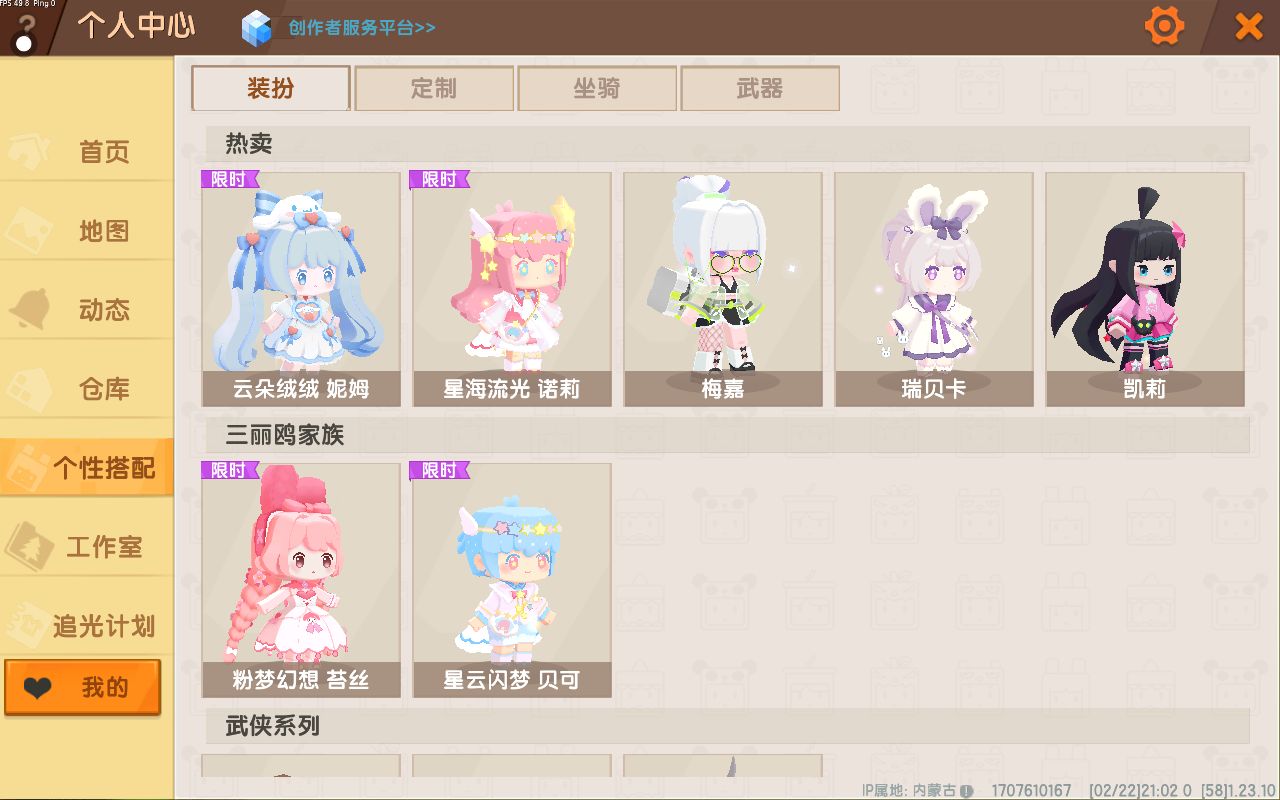
Task: Open the 我的 button
Action: coord(82,688)
